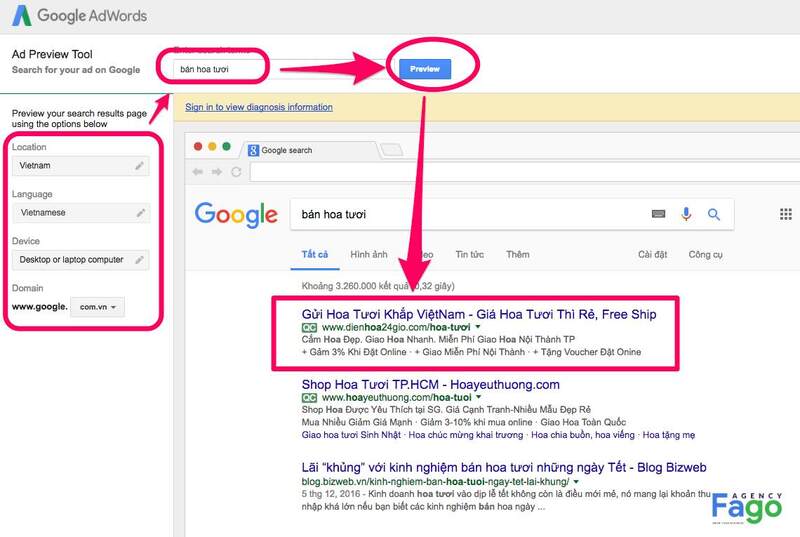Click the QC ad badge for hoayeuthuong
Screen dimensions: 800x537
[x=309, y=398]
